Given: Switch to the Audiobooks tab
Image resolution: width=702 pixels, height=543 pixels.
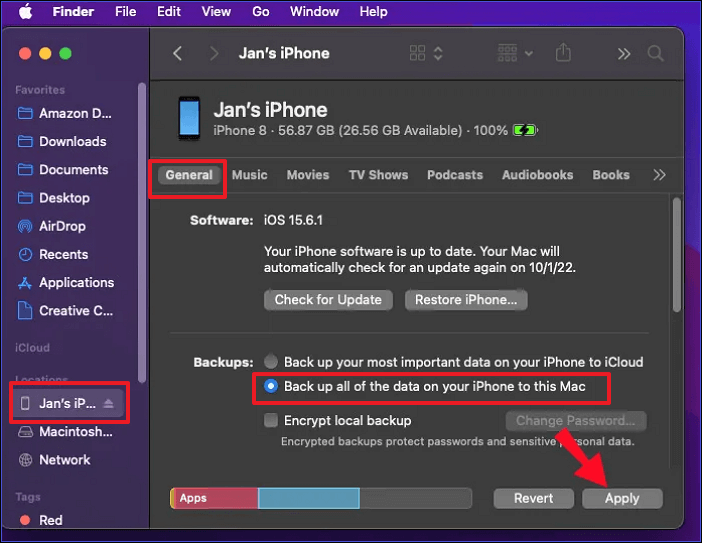Looking at the screenshot, I should pyautogui.click(x=537, y=175).
